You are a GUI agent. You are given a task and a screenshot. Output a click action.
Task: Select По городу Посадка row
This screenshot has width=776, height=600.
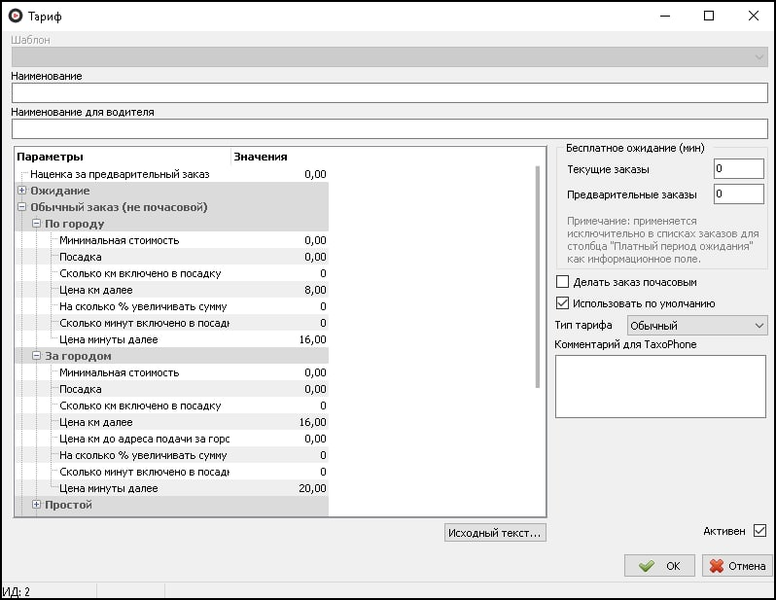coord(172,257)
